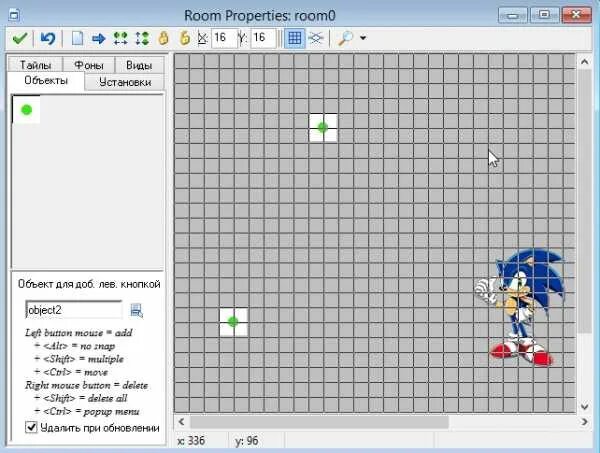
Task: Lock all instances with closed padlock
Action: click(163, 38)
